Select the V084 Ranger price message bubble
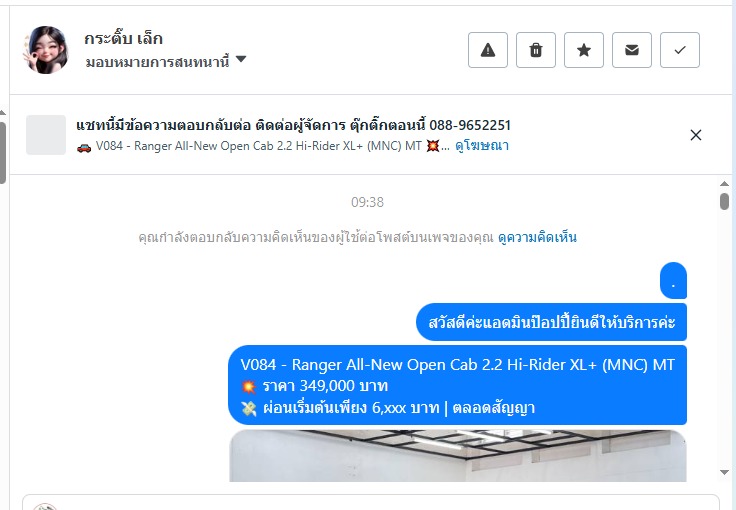 coord(457,385)
